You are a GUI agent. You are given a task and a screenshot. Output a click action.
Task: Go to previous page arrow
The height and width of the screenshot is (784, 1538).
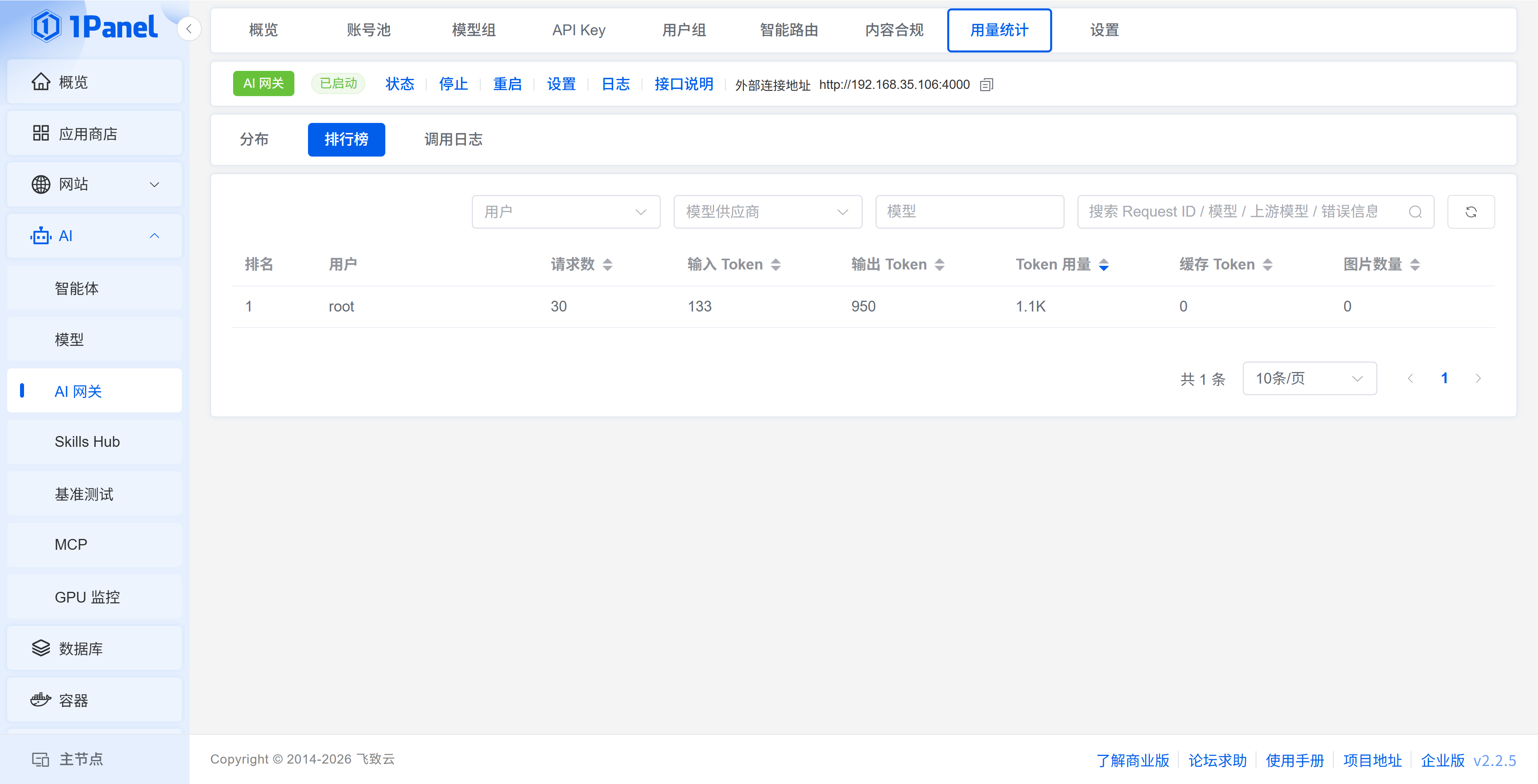[x=1410, y=378]
